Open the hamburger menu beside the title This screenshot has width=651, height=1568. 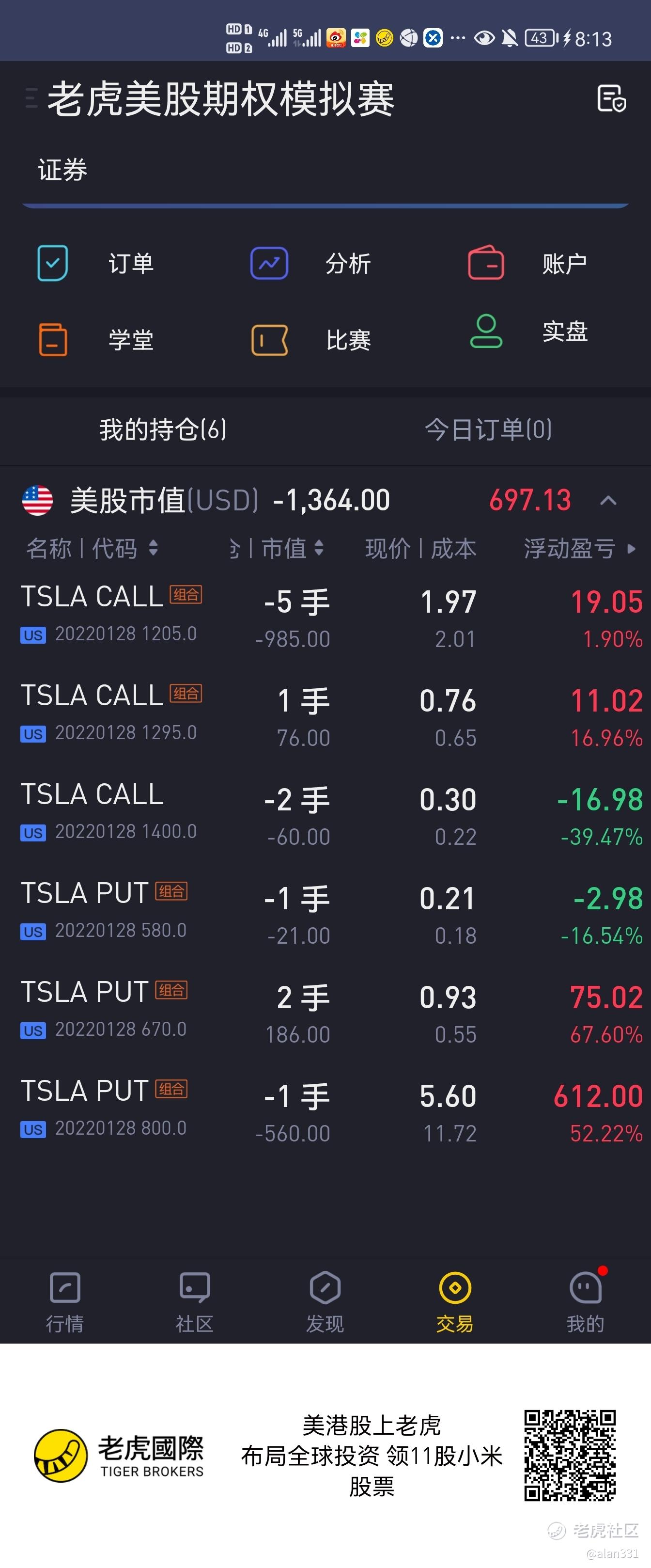point(31,98)
